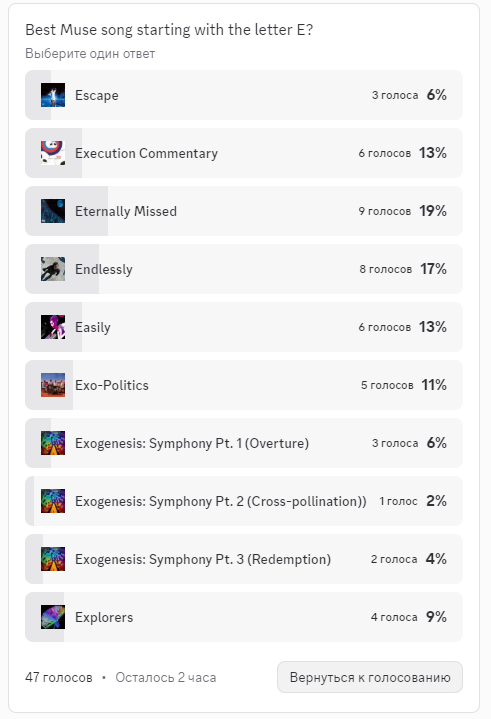The width and height of the screenshot is (491, 719).
Task: Click the Easily album art icon
Action: 53,327
